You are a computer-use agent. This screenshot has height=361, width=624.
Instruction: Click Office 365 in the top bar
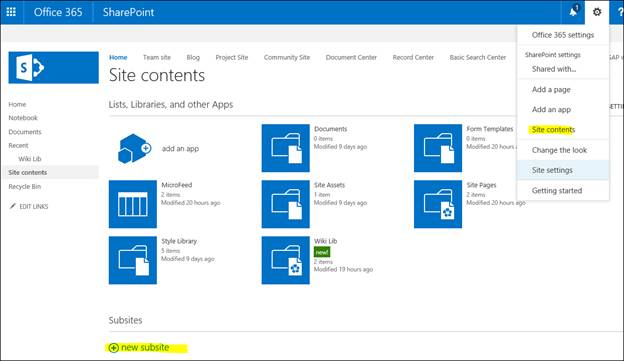coord(58,12)
